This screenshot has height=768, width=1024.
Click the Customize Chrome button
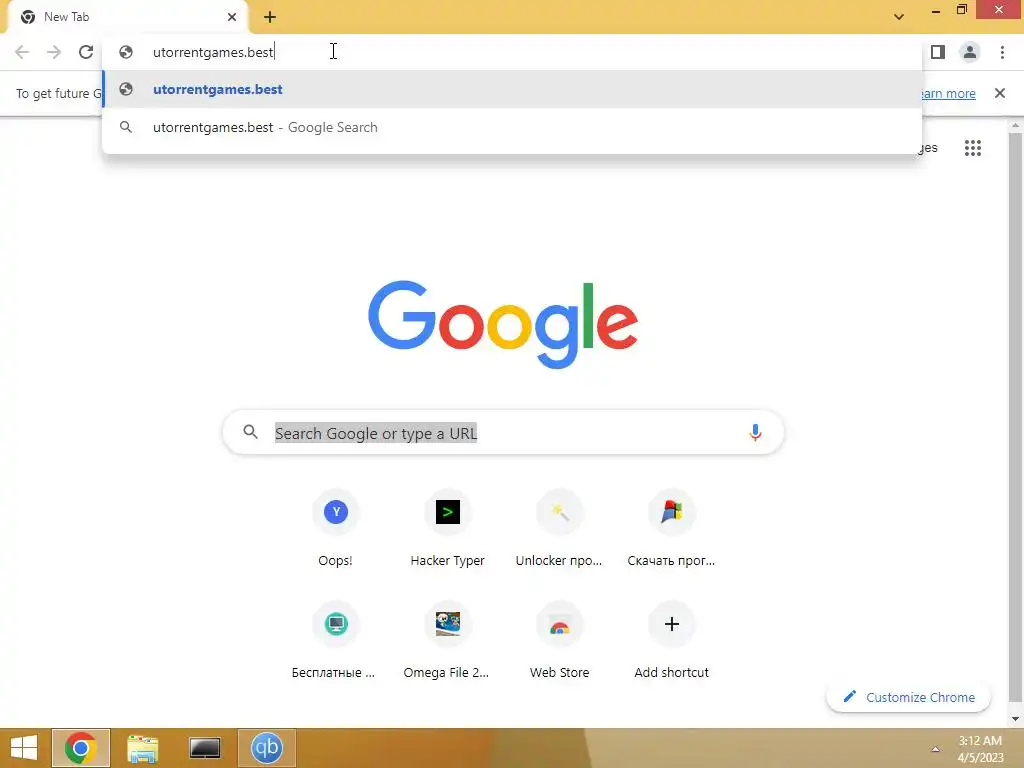coord(908,697)
